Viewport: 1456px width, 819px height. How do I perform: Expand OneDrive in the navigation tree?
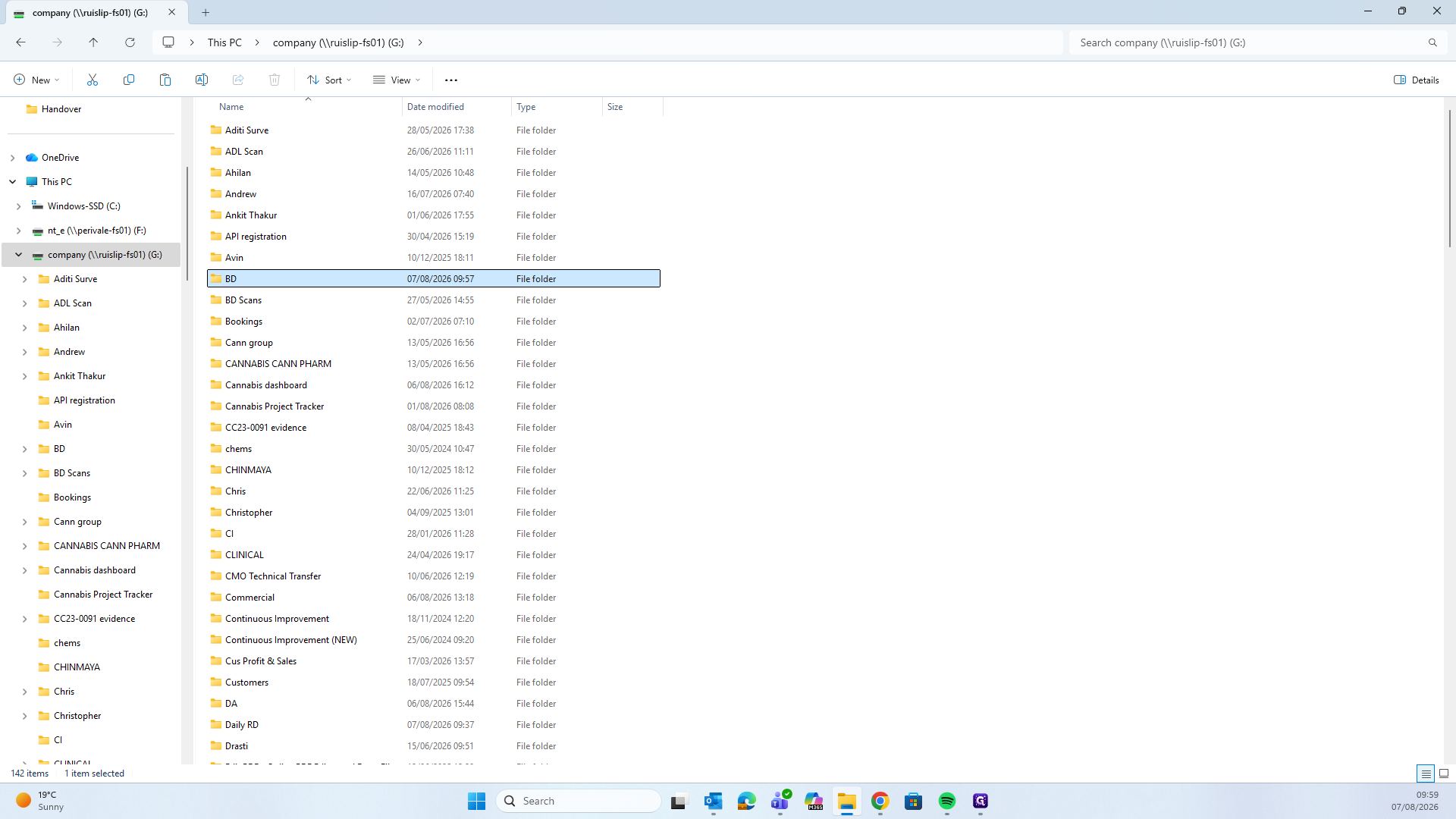pyautogui.click(x=13, y=158)
